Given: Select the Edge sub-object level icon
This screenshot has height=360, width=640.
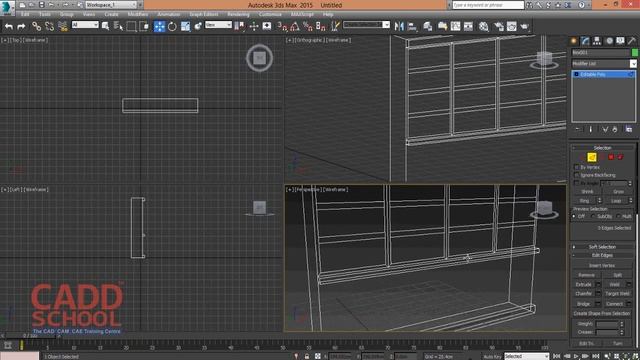Looking at the screenshot, I should 591,157.
